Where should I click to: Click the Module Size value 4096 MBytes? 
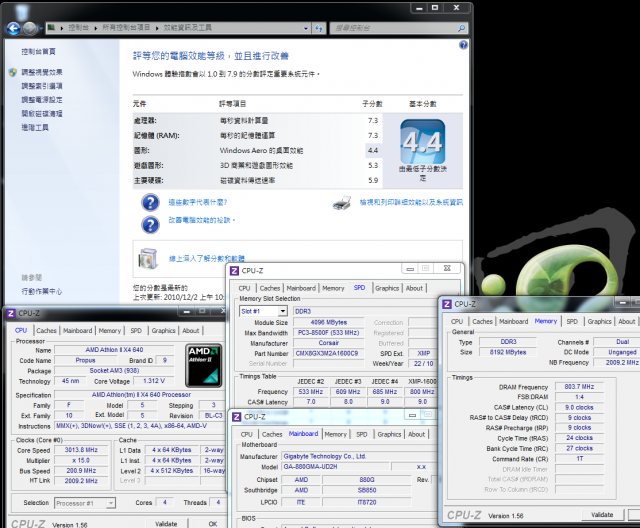click(x=329, y=322)
